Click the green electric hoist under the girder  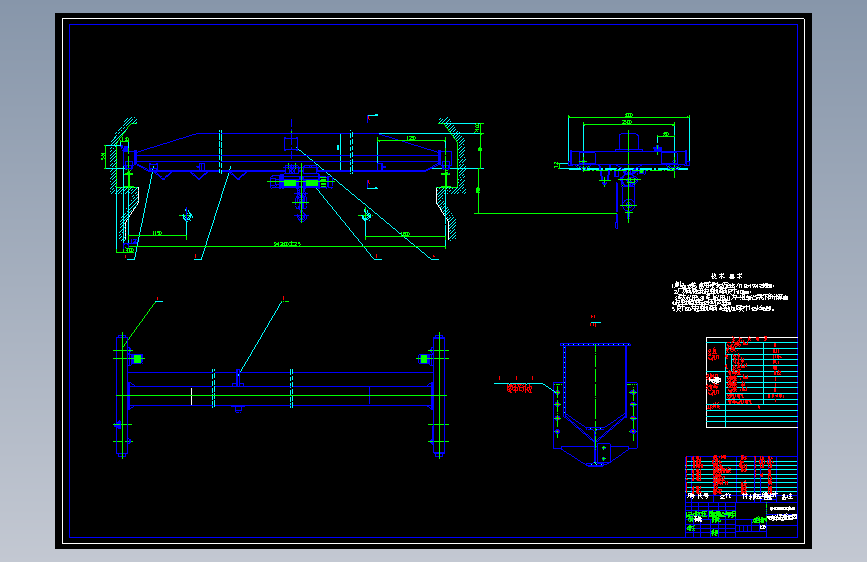[301, 183]
